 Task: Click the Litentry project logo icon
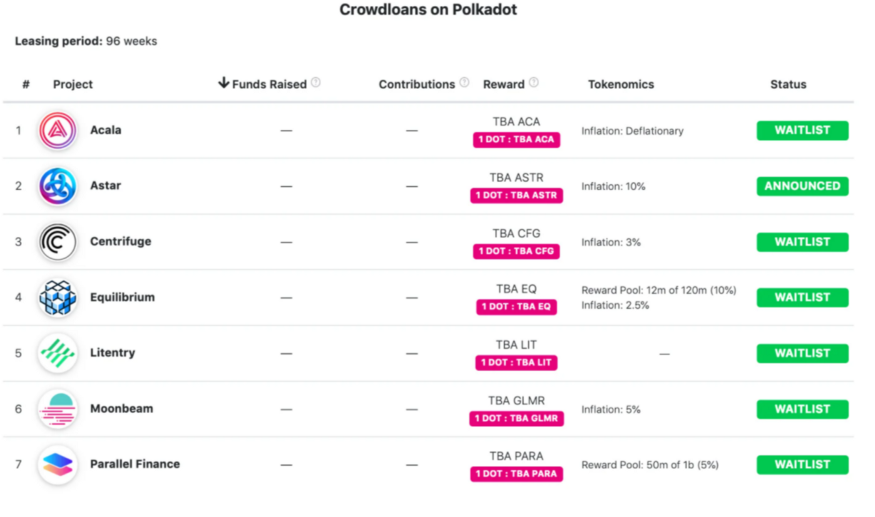(x=57, y=353)
